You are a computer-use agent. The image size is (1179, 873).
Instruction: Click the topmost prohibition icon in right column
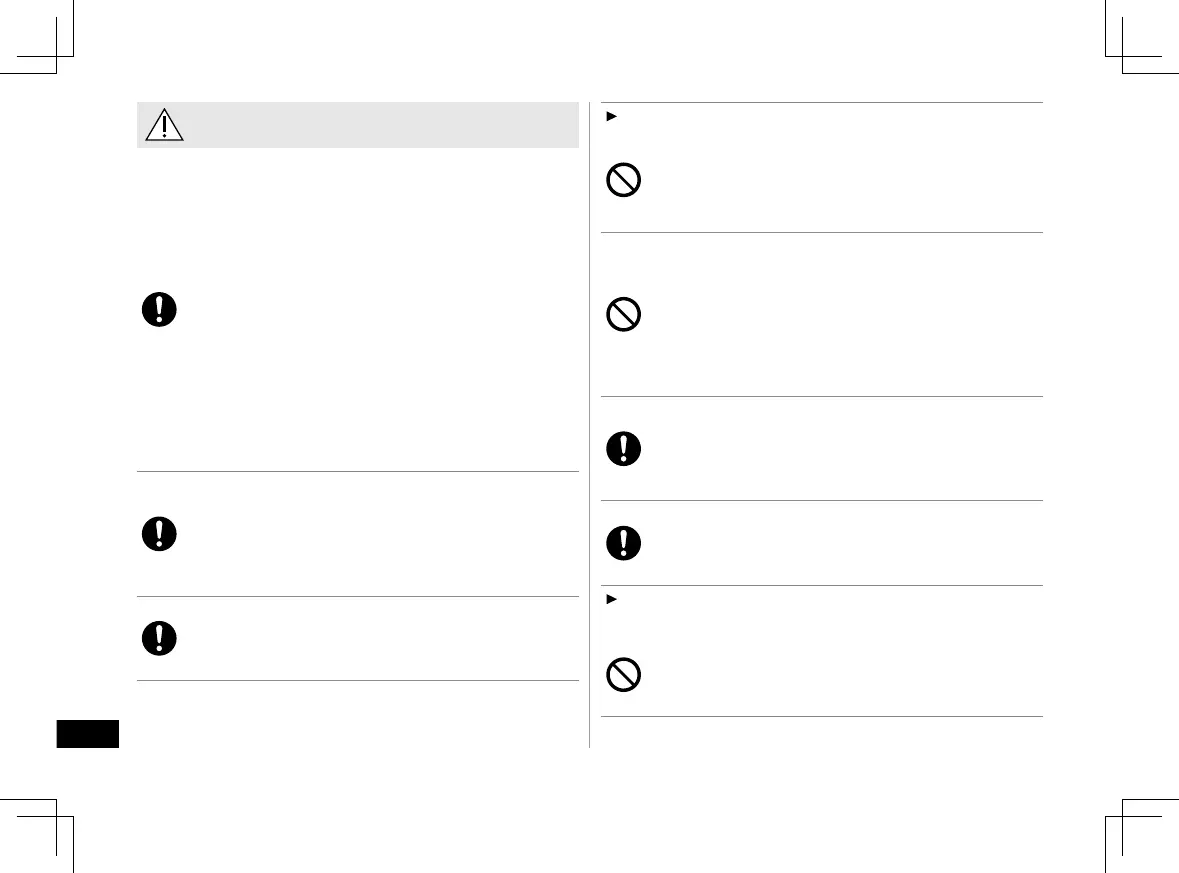point(624,181)
